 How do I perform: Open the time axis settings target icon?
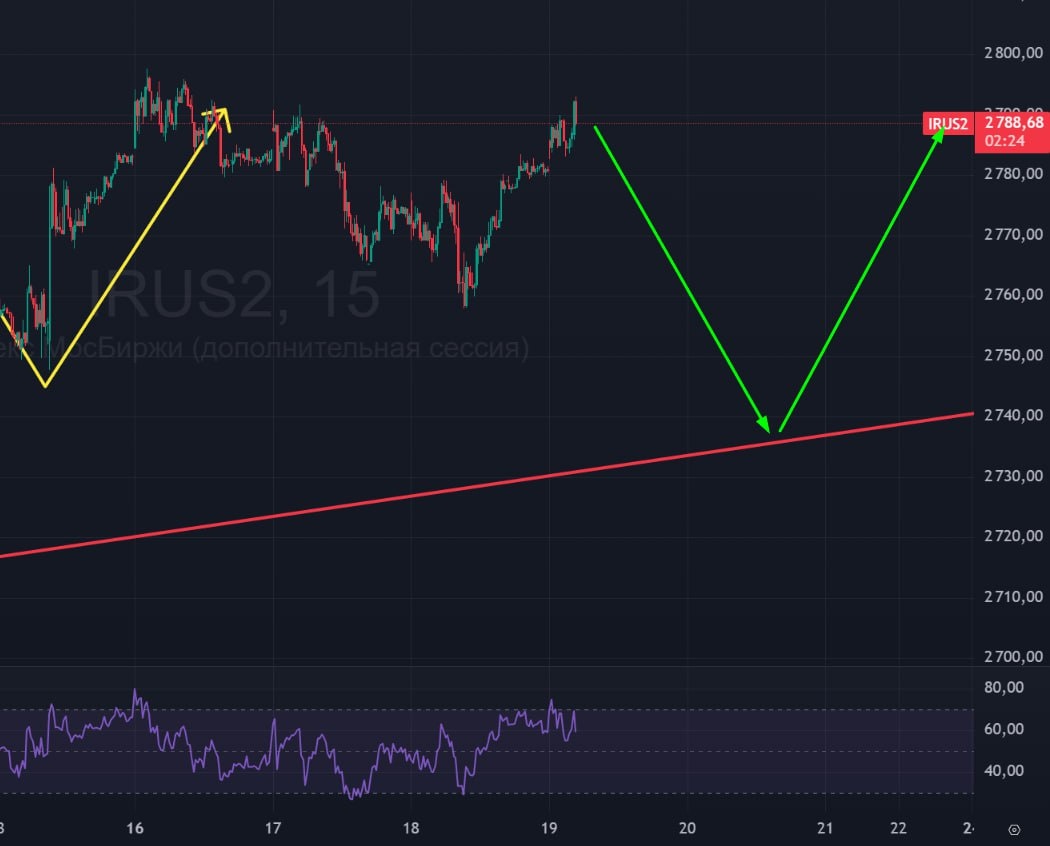point(1014,830)
